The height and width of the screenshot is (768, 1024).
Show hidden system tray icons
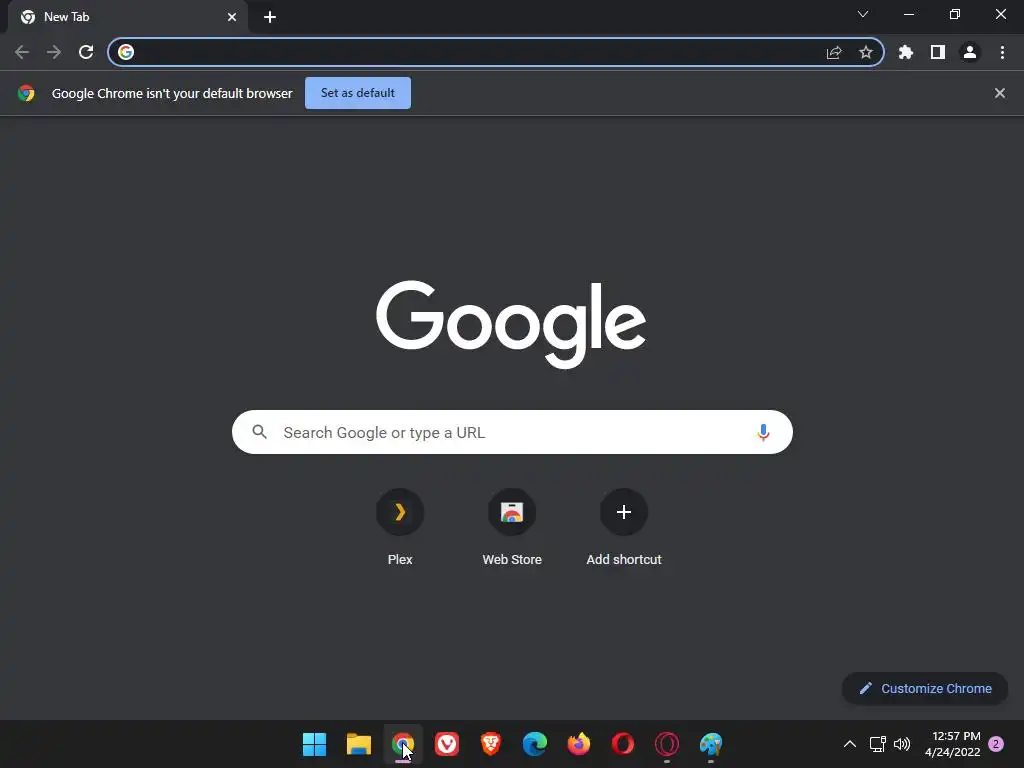click(x=850, y=744)
